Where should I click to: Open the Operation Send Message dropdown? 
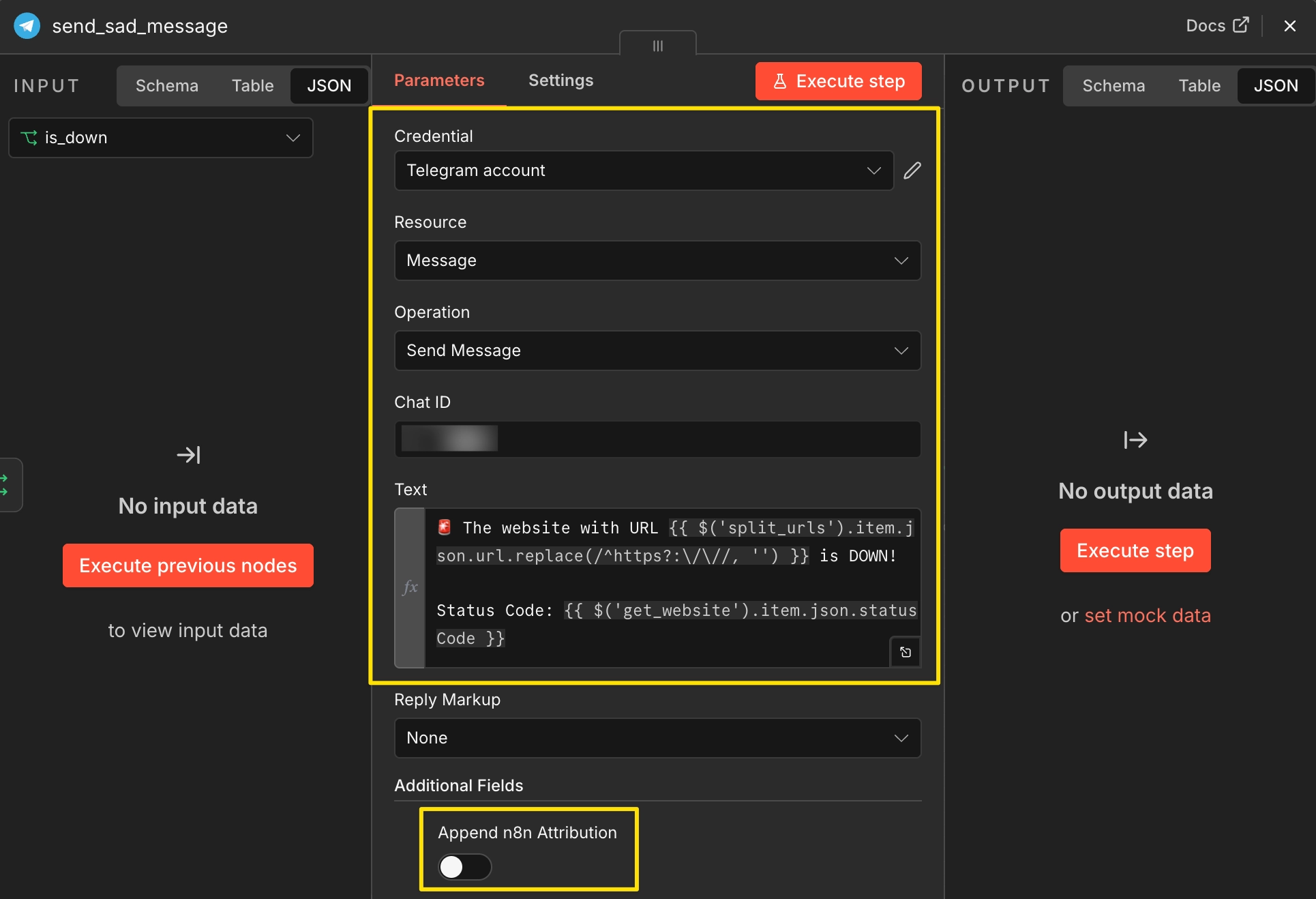coord(657,351)
